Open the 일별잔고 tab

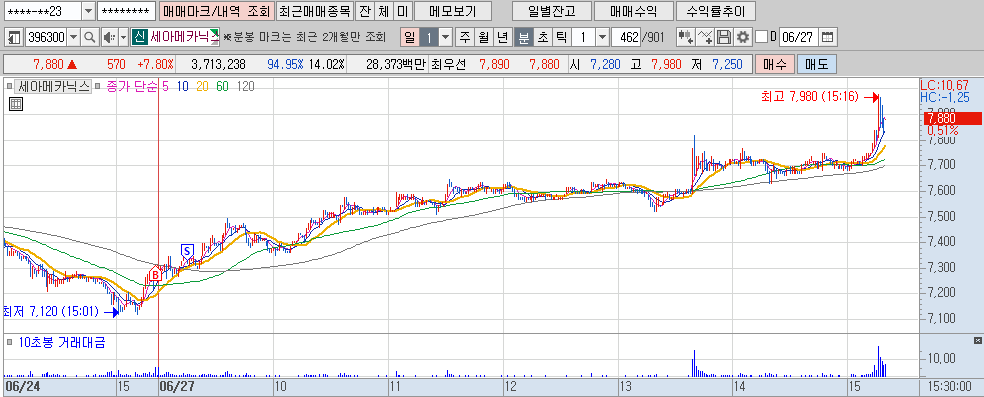point(552,11)
